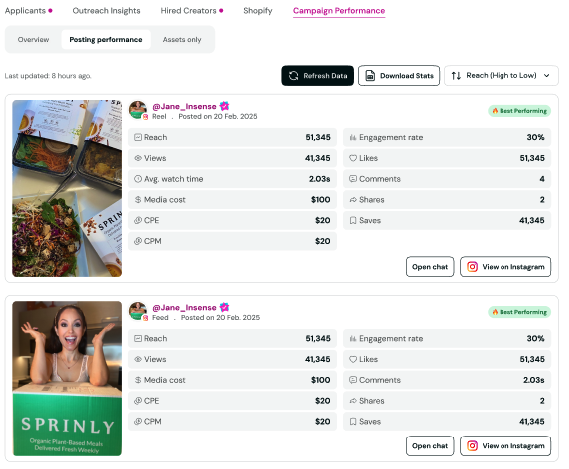
Task: Click the Download Stats button
Action: pyautogui.click(x=399, y=76)
